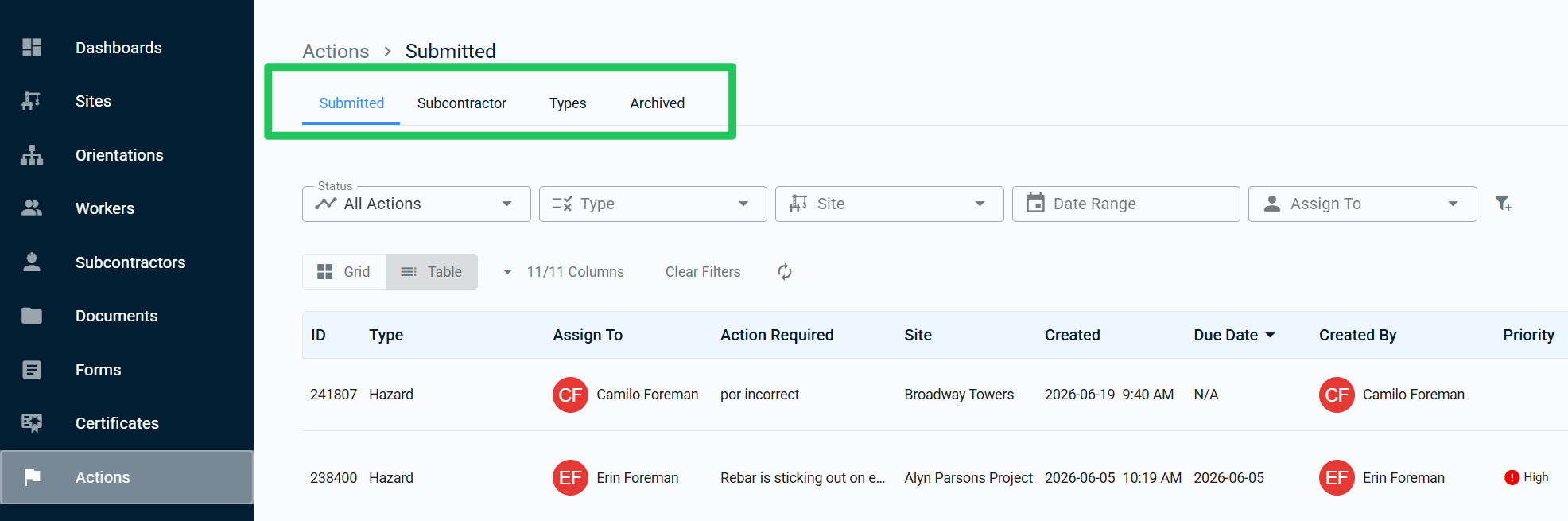Click the calendar icon in Date Range field
Screen dimensions: 1568x521
tap(1035, 204)
